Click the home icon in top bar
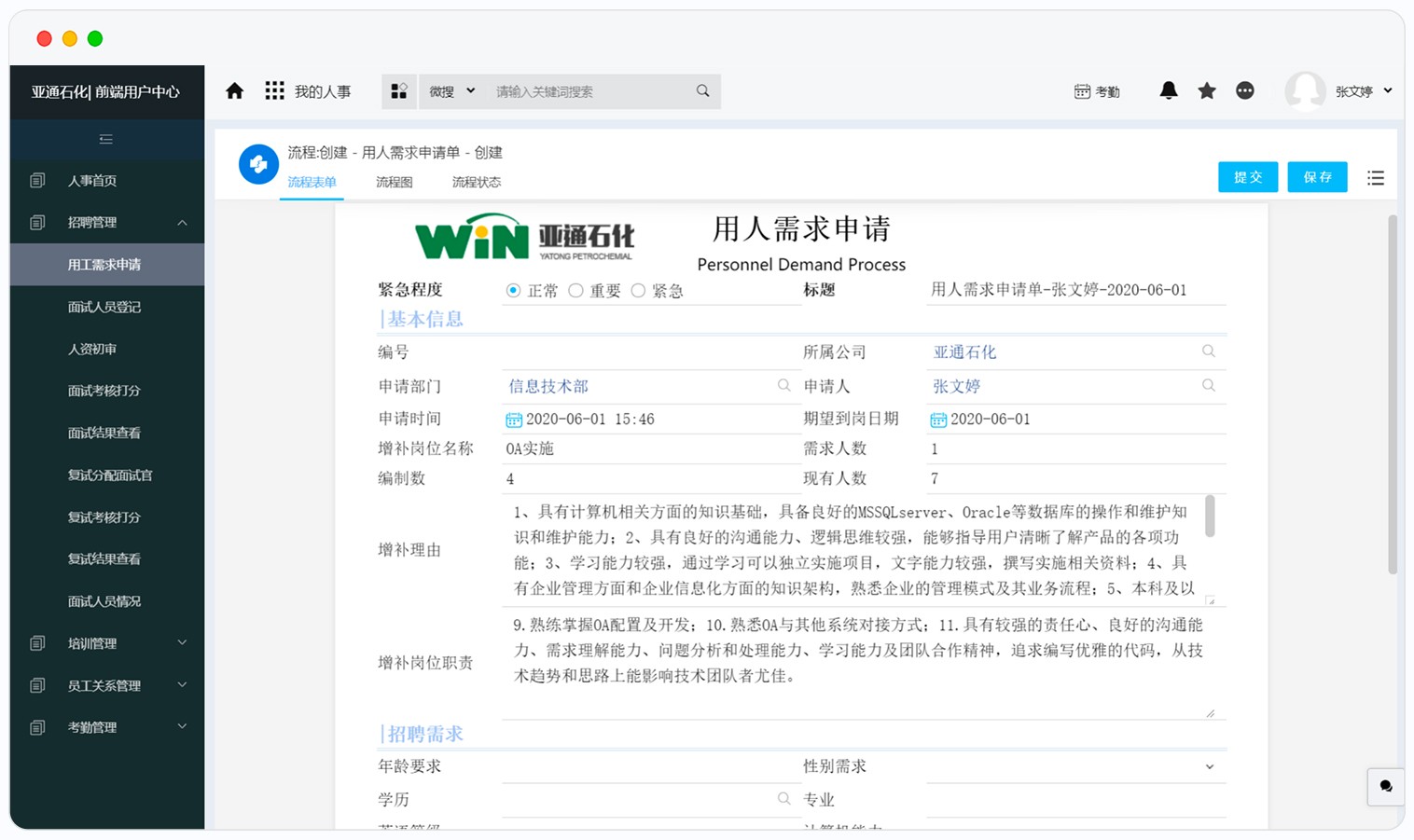Image resolution: width=1414 pixels, height=840 pixels. point(235,91)
